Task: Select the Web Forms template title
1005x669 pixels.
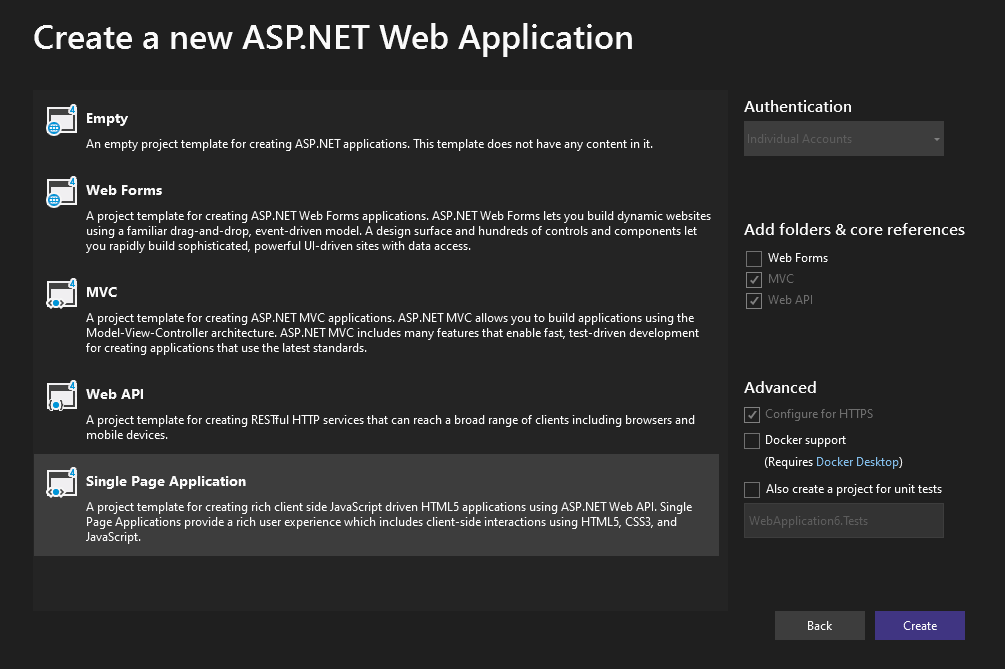Action: (124, 190)
